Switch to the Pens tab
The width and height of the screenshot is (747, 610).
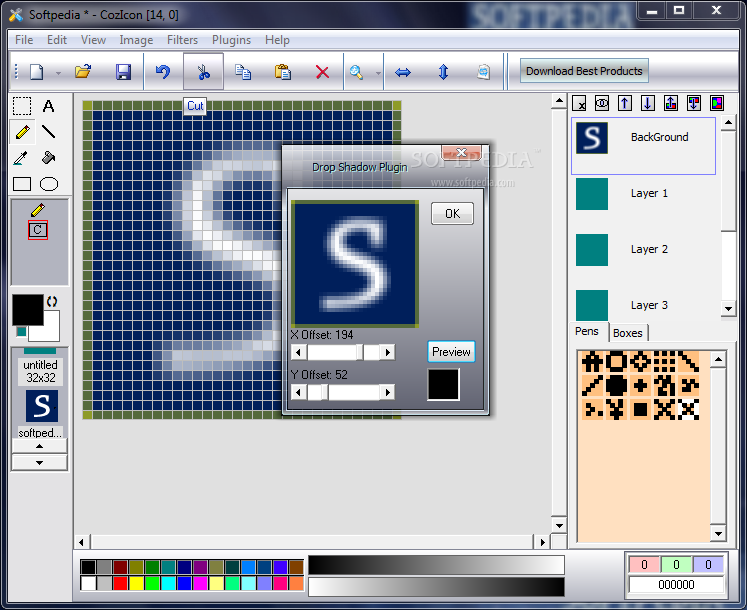coord(587,332)
